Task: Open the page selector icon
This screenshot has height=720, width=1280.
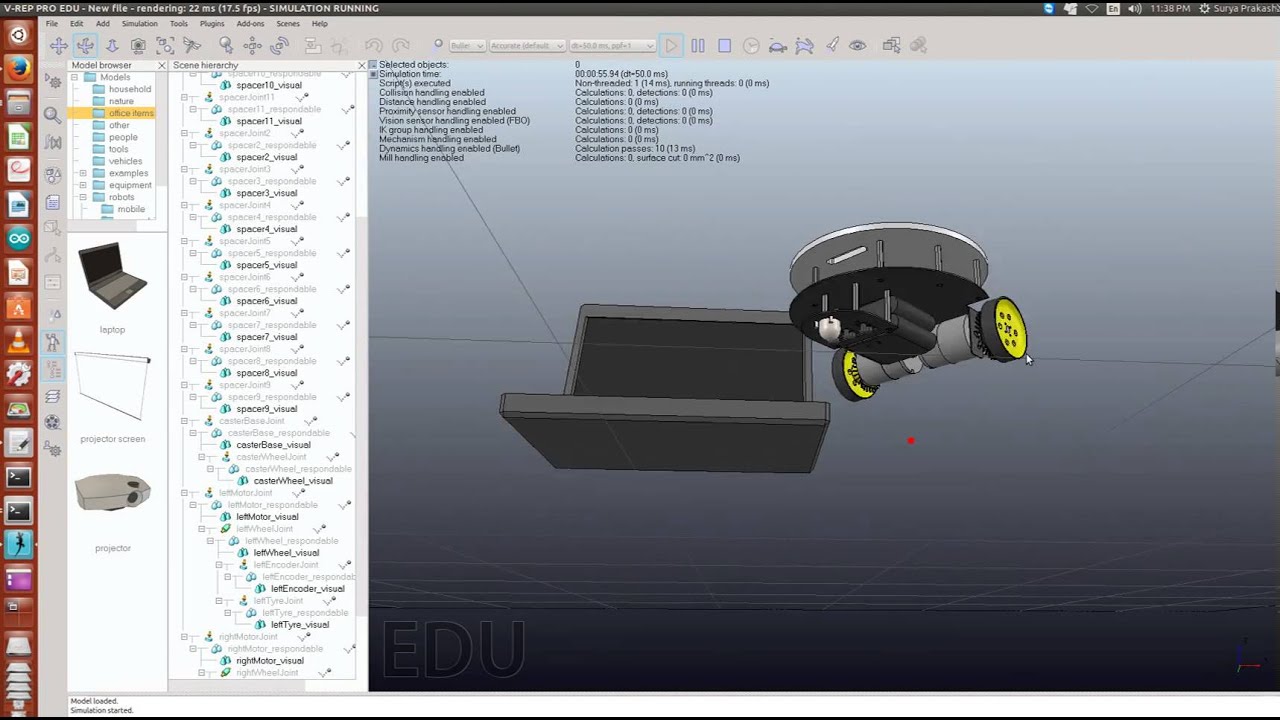Action: coord(891,45)
